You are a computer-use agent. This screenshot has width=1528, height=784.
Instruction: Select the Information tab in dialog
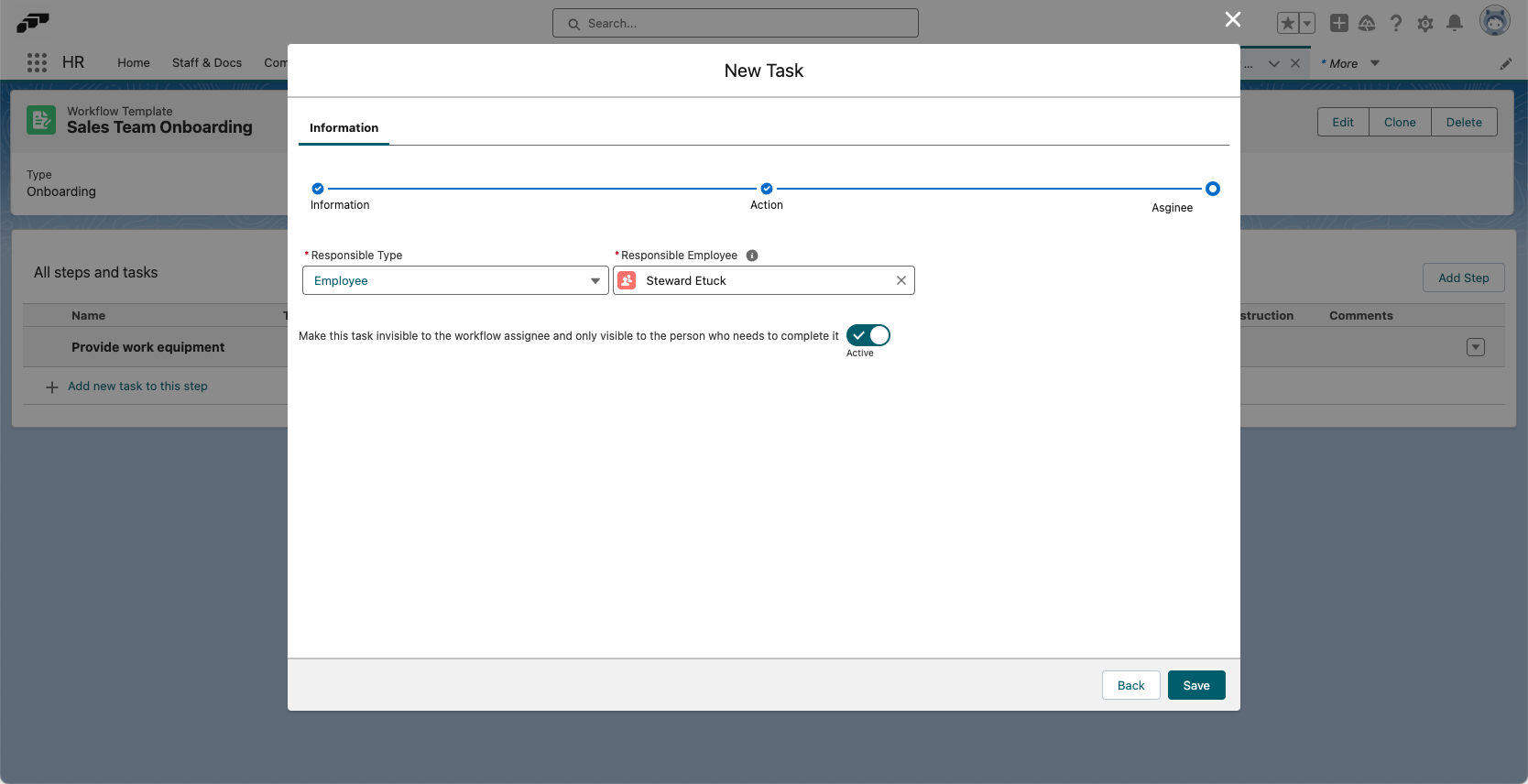344,128
